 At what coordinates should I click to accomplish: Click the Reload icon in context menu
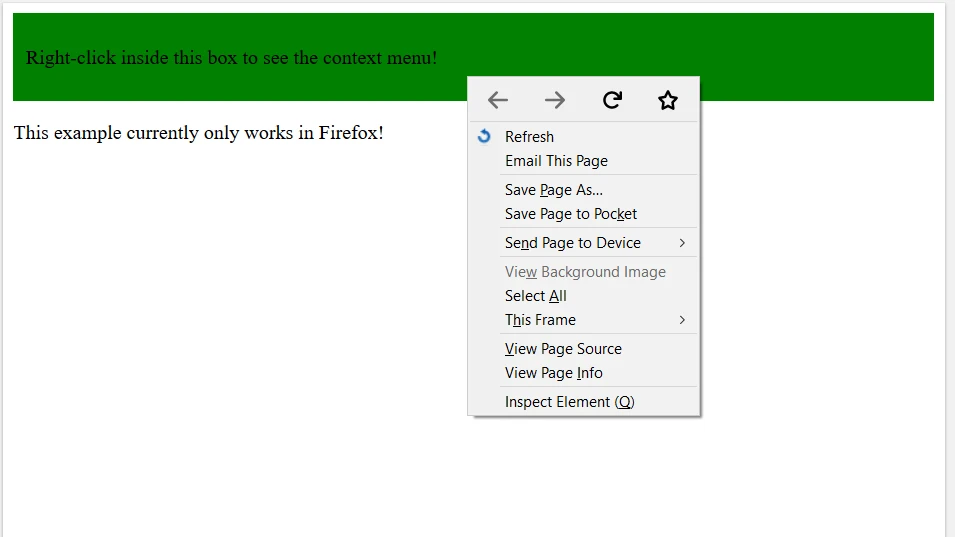point(612,100)
